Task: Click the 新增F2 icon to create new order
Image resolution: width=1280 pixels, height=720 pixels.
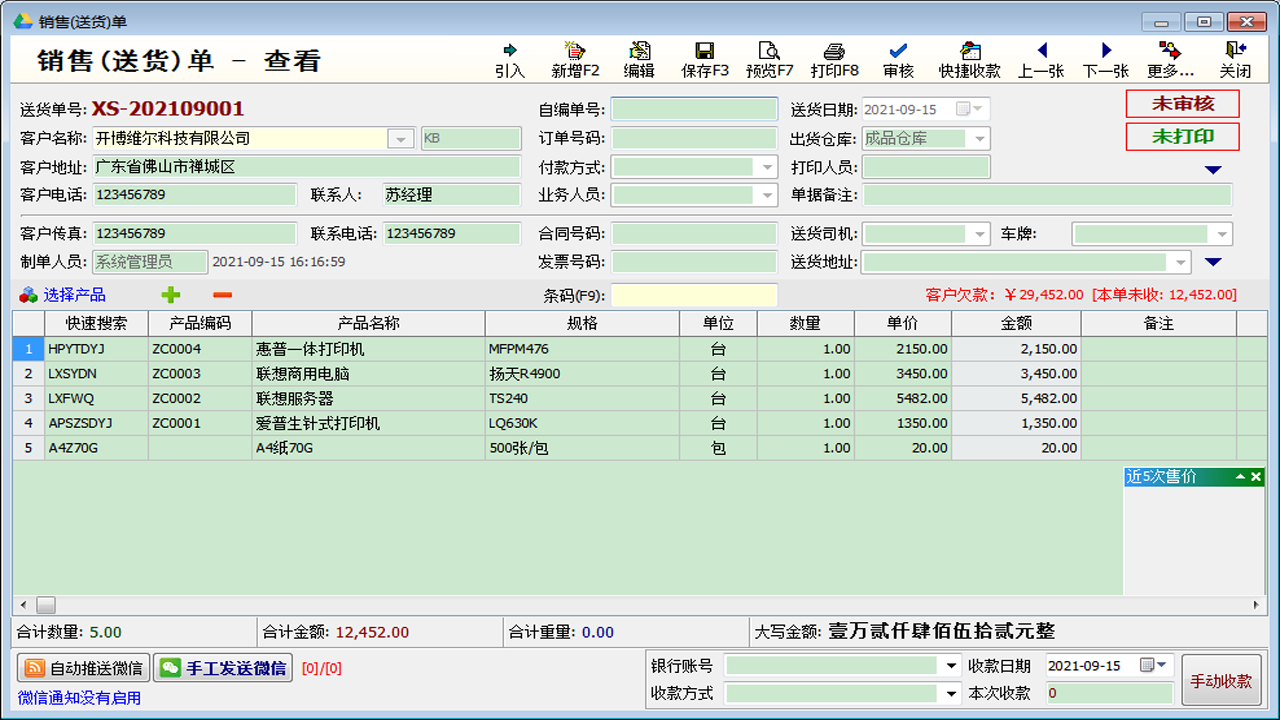Action: [575, 57]
